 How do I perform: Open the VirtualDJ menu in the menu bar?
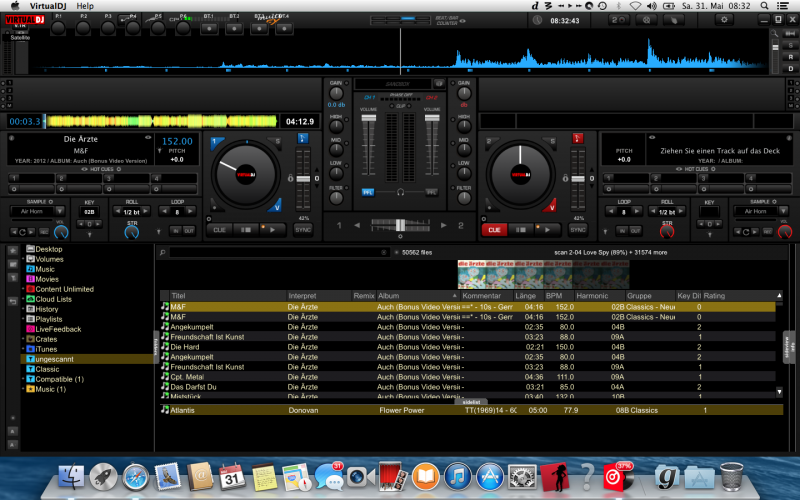click(48, 6)
